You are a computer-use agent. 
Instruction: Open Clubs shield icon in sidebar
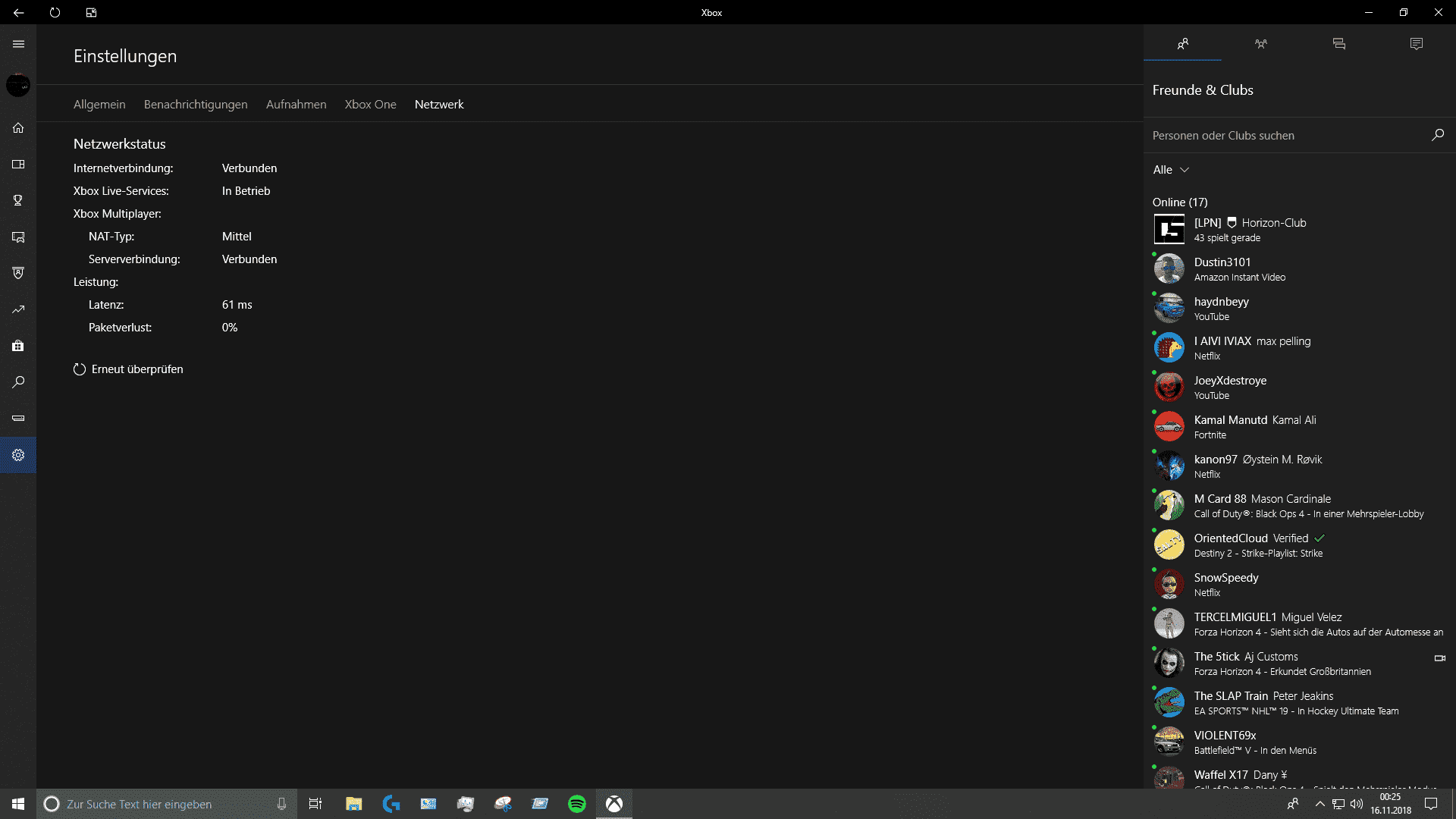click(18, 273)
